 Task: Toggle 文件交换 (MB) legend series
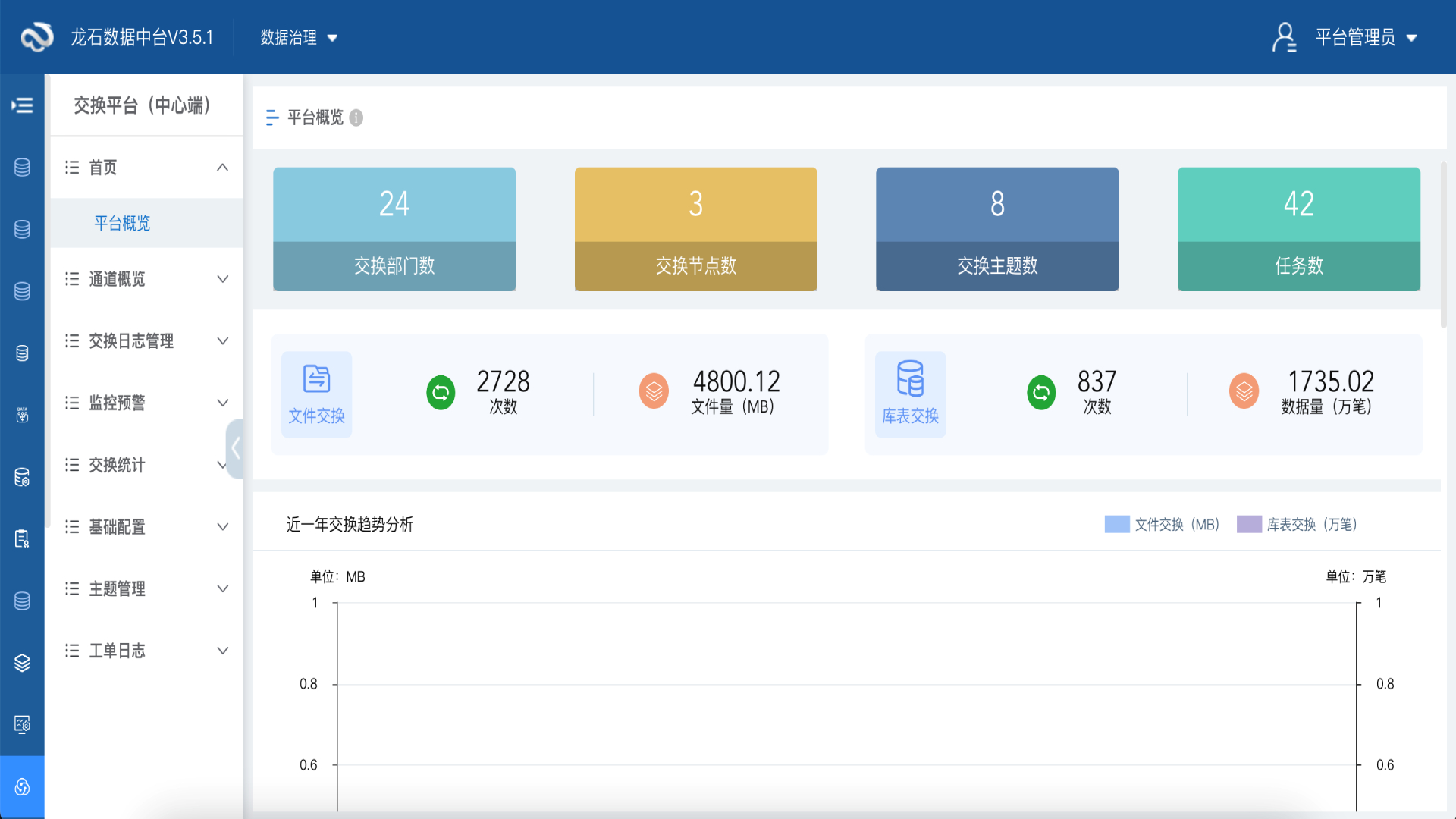(1162, 524)
